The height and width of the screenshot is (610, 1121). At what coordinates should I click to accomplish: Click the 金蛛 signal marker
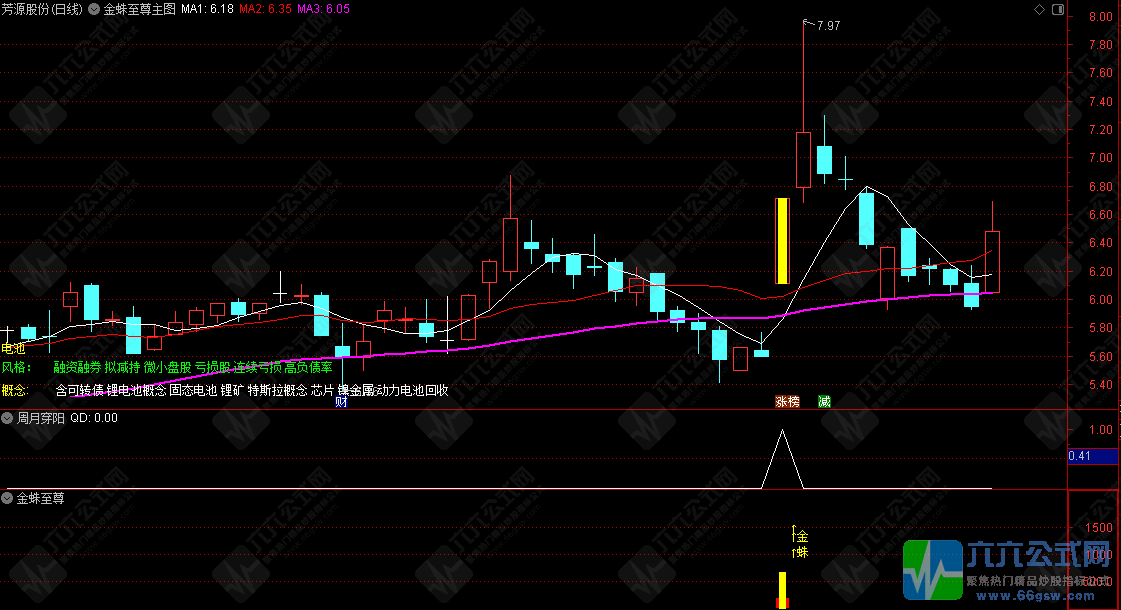(801, 543)
